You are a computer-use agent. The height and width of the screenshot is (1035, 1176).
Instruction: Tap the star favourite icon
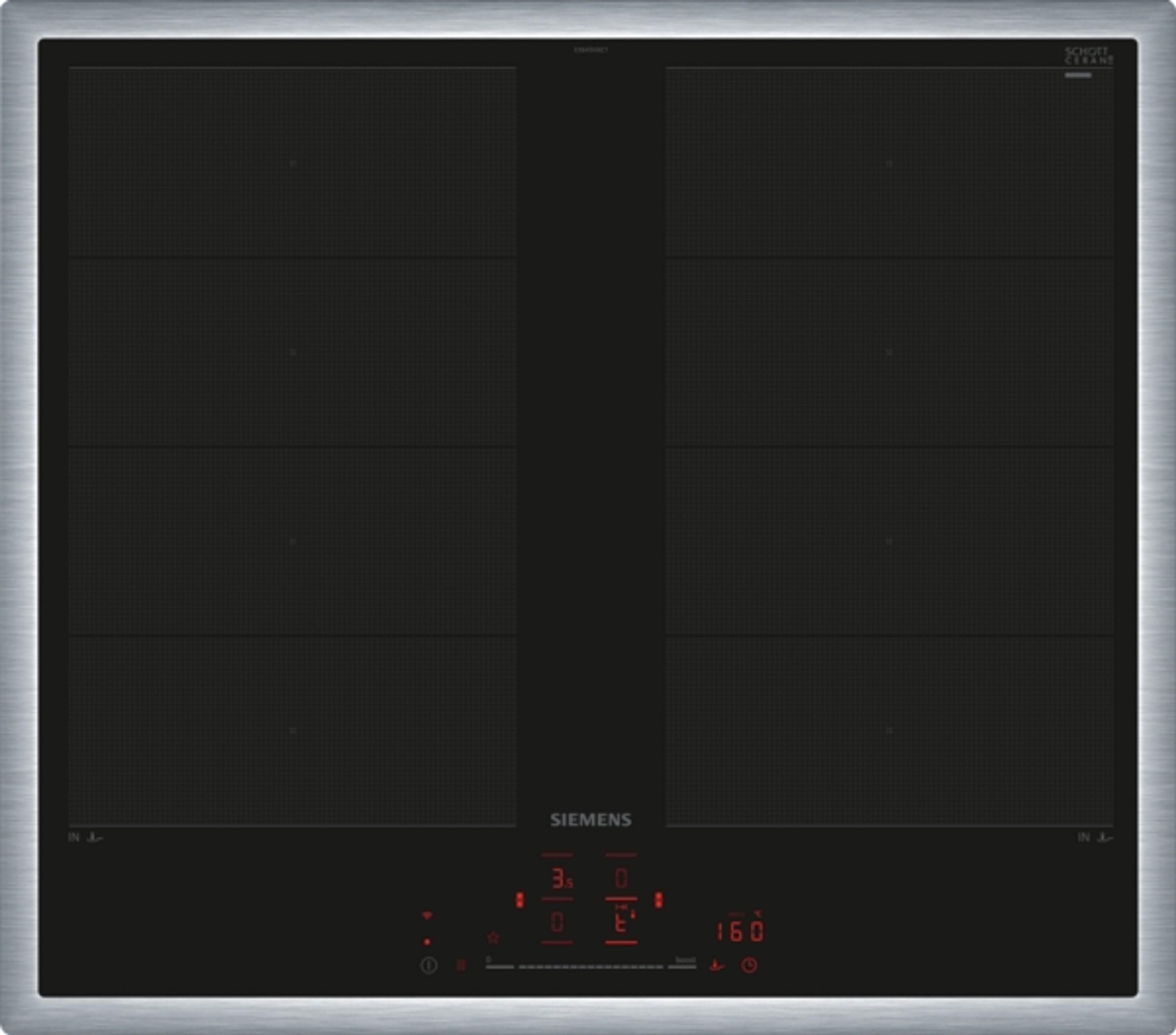[x=493, y=938]
